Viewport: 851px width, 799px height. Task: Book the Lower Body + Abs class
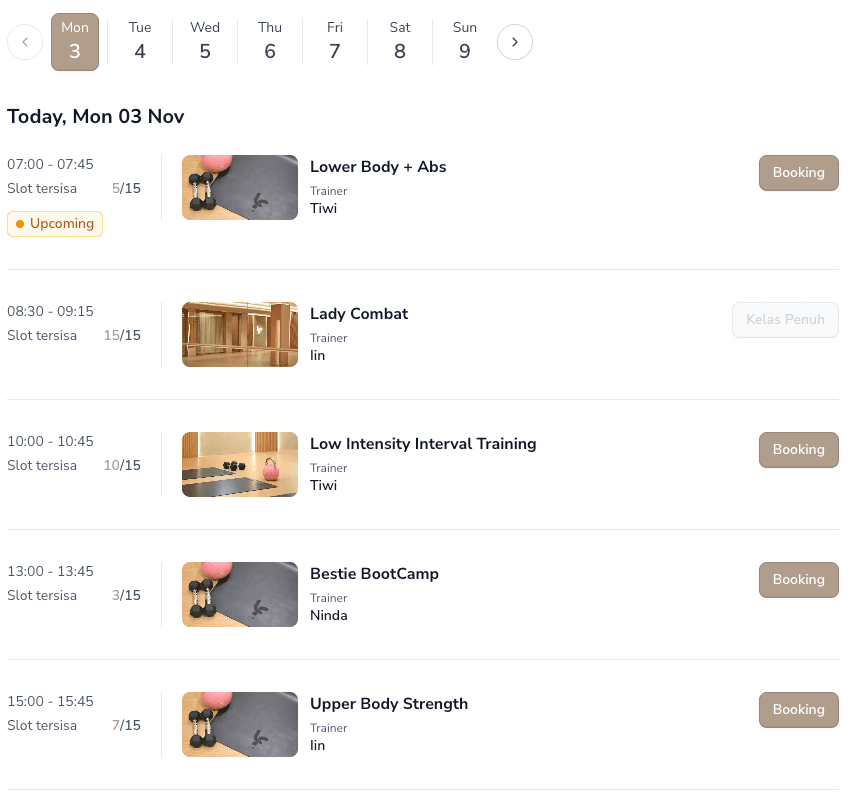point(798,172)
